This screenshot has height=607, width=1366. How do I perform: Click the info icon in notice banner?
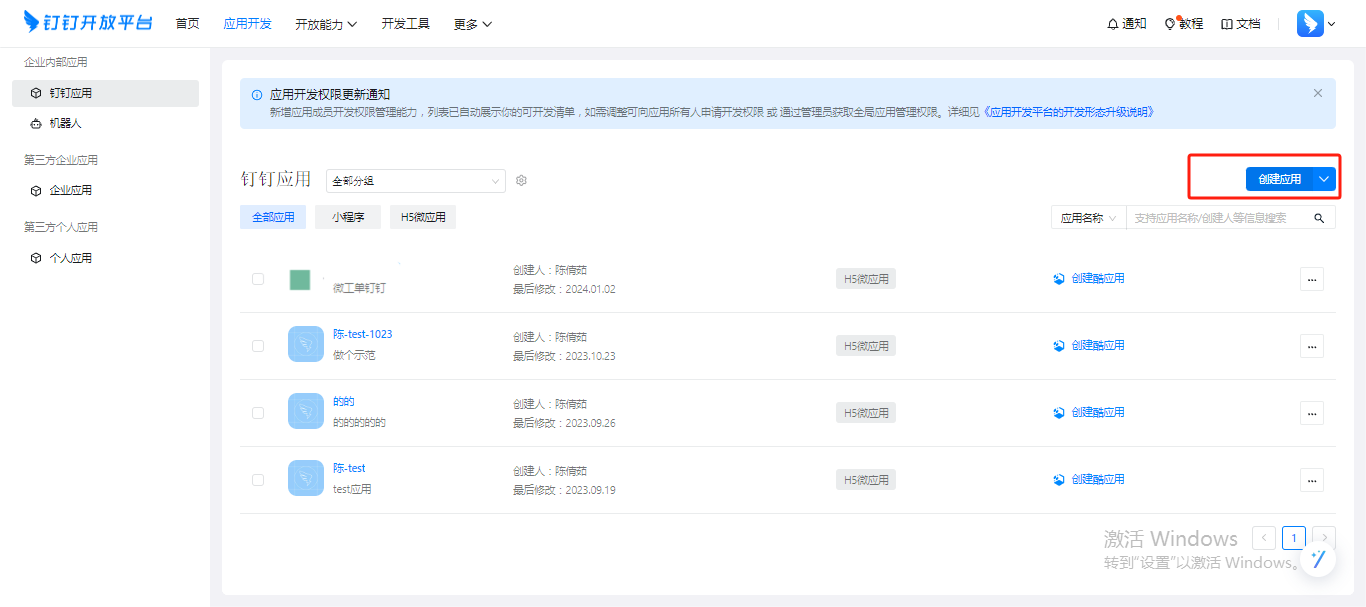coord(257,94)
